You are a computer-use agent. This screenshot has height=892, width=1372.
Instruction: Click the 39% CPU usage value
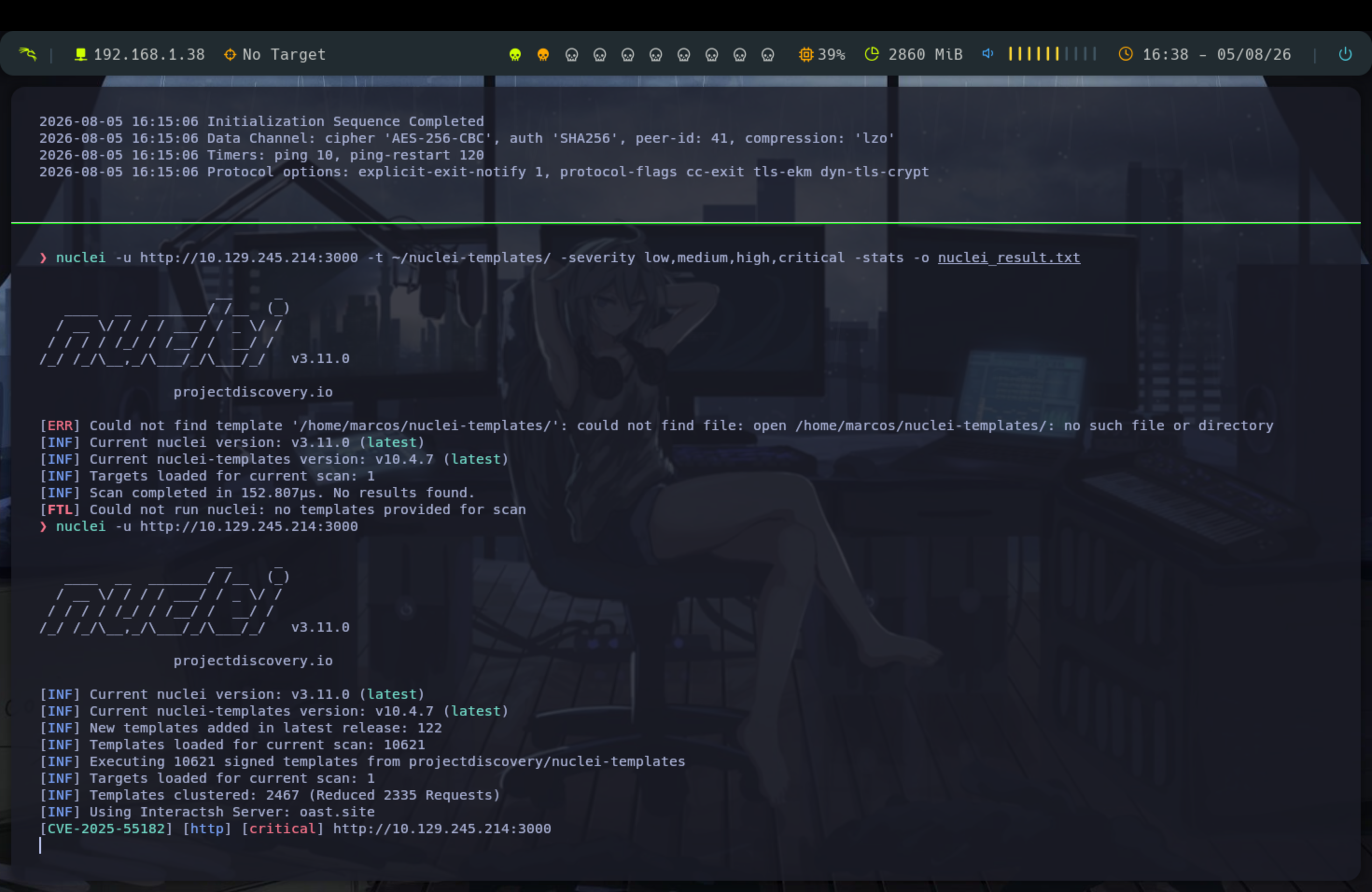[832, 55]
